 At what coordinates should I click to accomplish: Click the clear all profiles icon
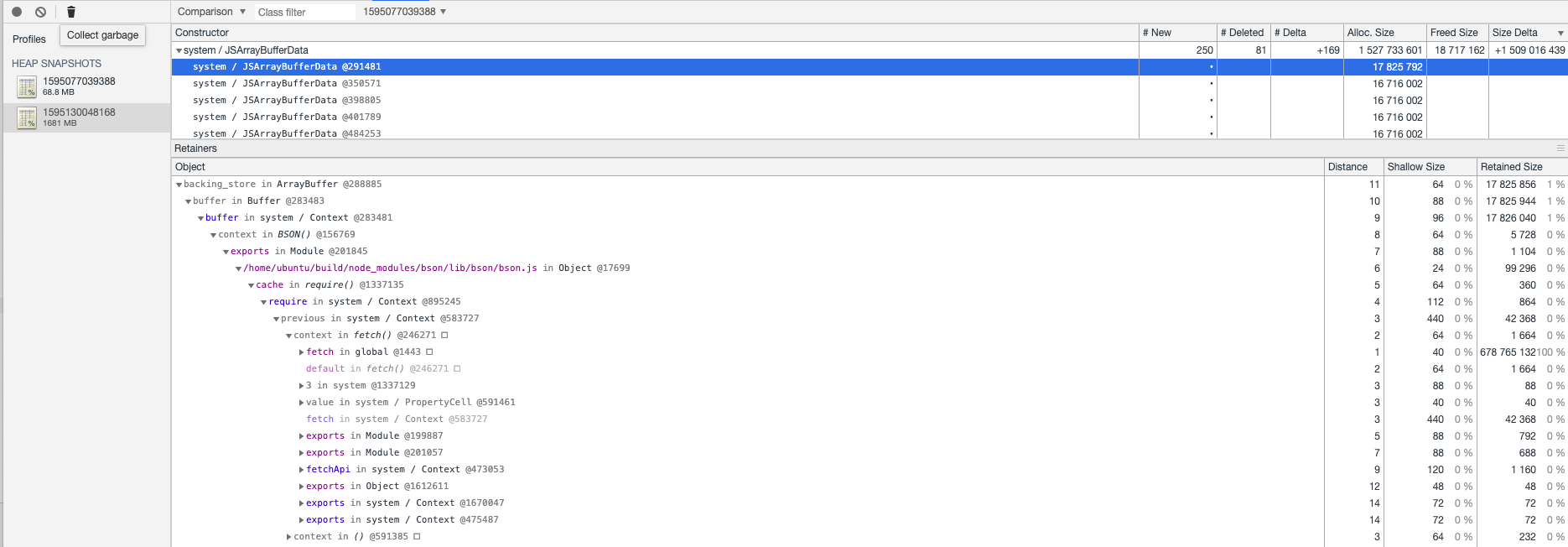(x=40, y=12)
